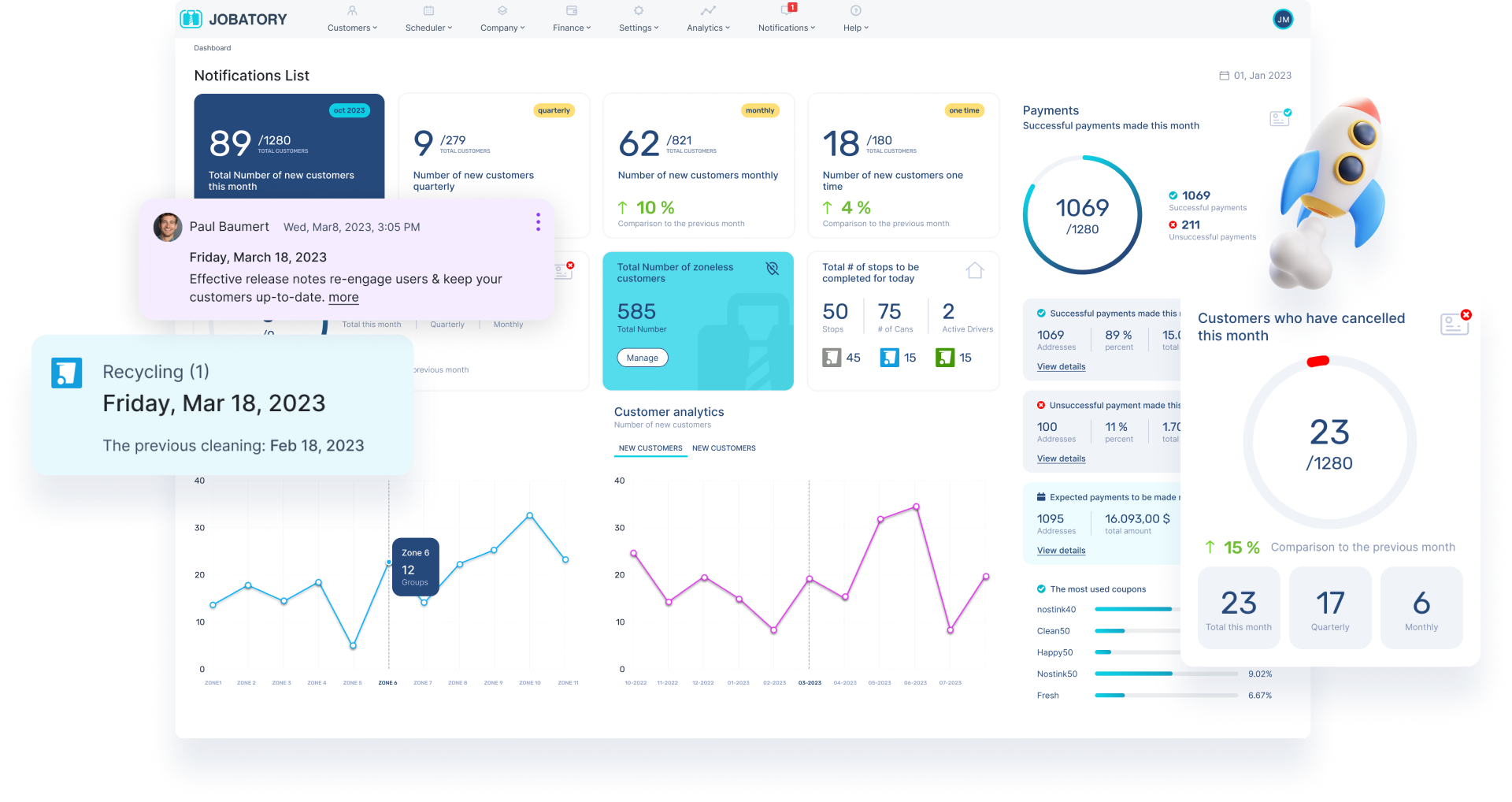Viewport: 1512px width, 802px height.
Task: Open View details under successful payments
Action: (1061, 366)
